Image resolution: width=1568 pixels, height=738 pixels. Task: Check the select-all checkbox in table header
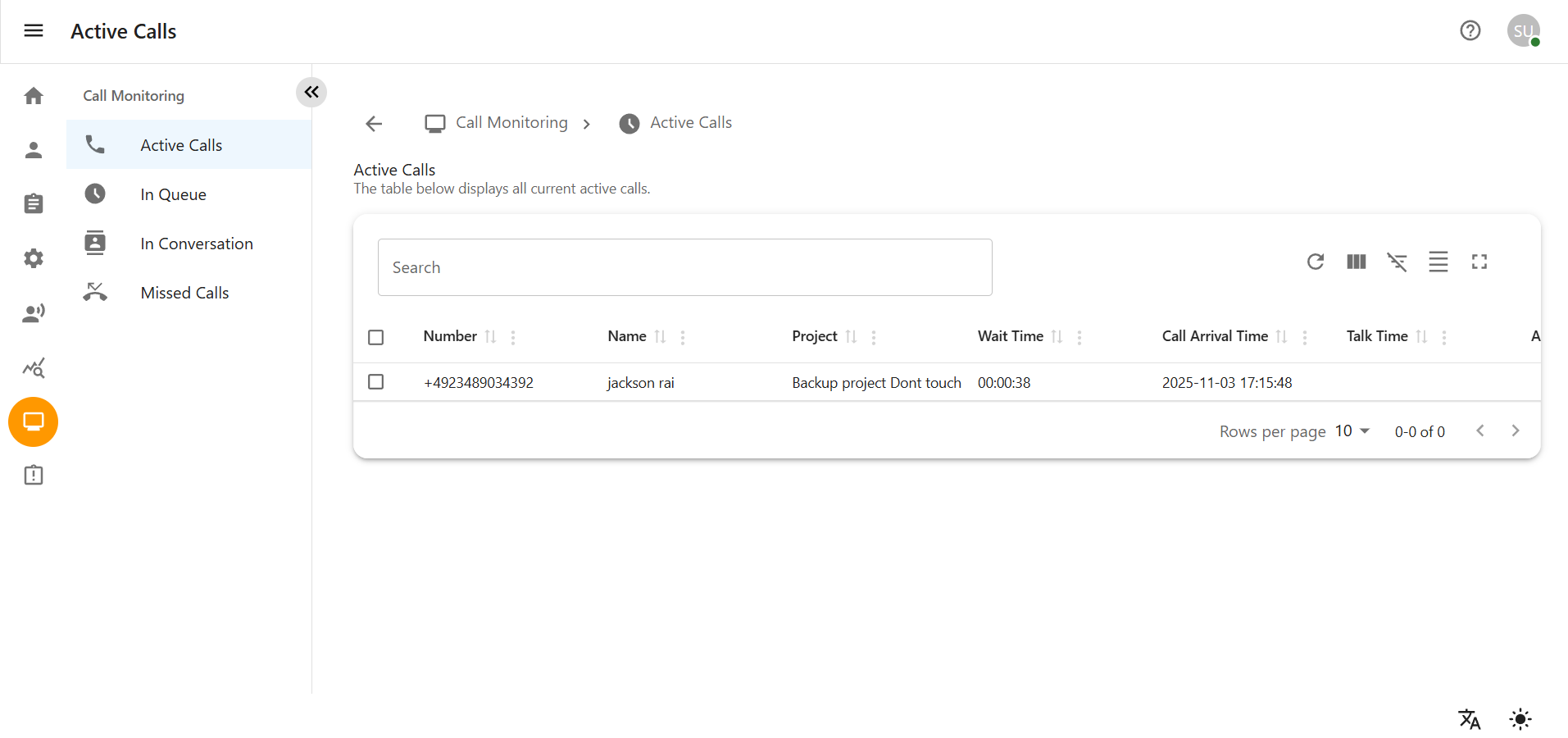pyautogui.click(x=375, y=337)
